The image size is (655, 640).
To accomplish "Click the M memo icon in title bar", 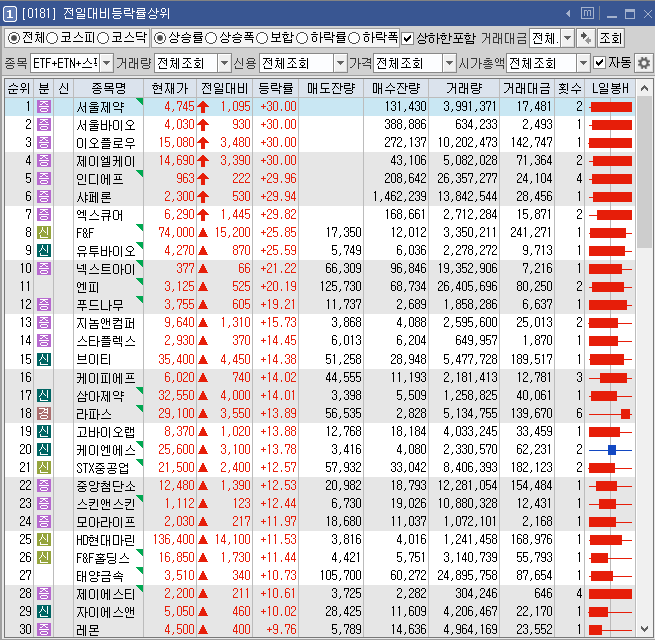I will pyautogui.click(x=587, y=13).
